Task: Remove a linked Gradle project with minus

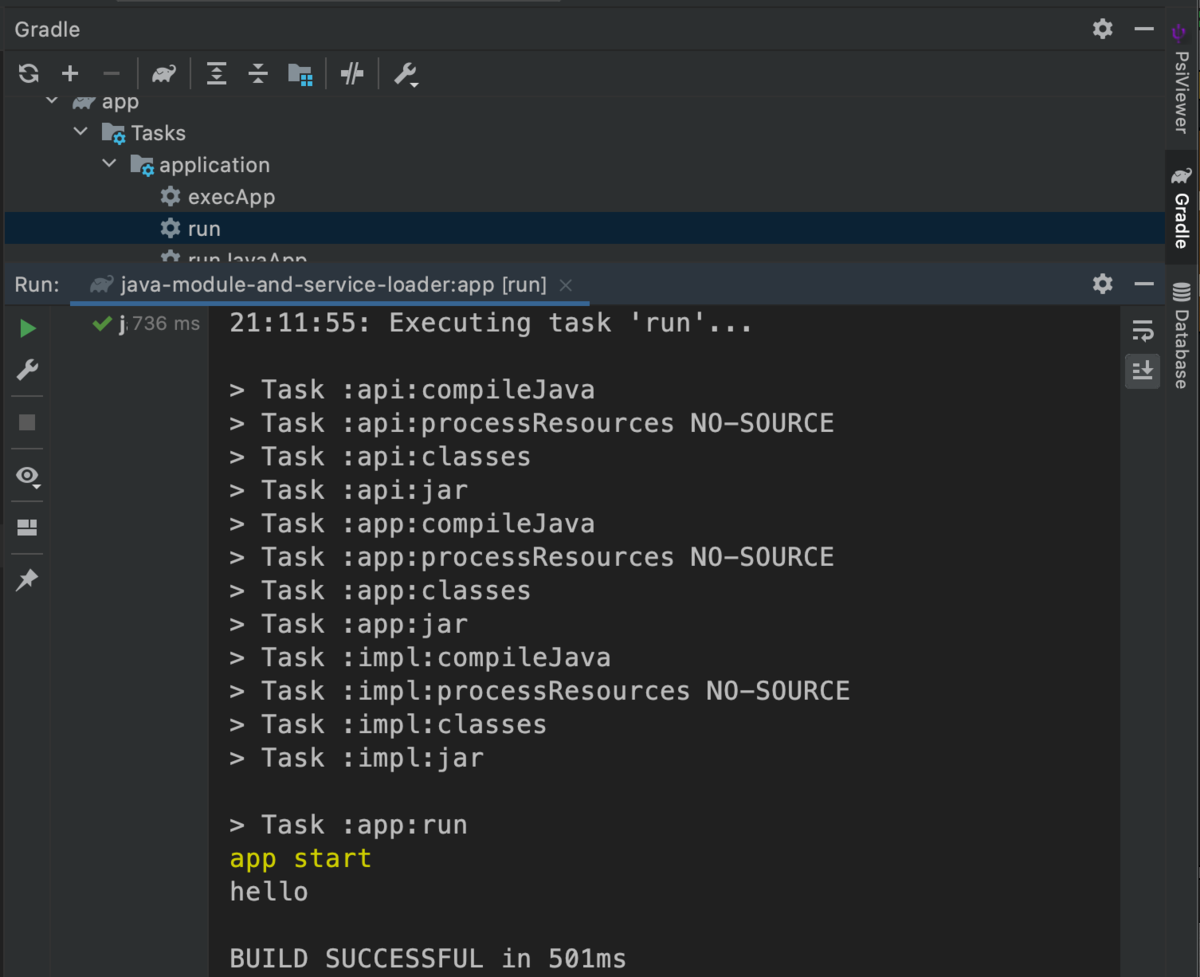Action: tap(111, 73)
